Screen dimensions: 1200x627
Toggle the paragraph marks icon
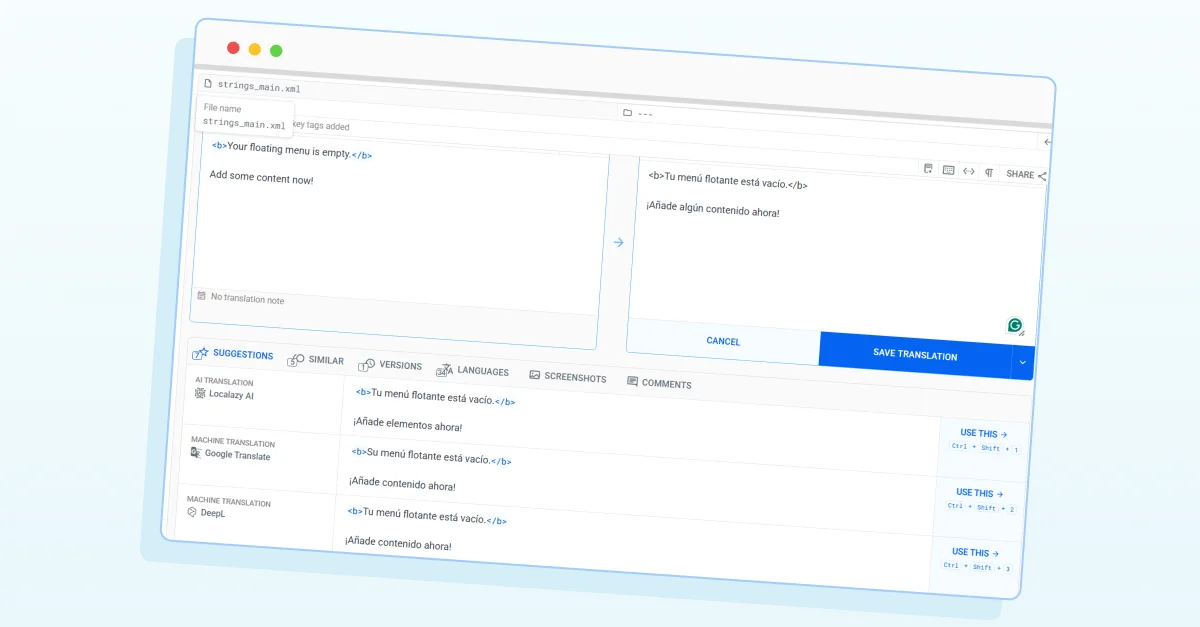989,172
